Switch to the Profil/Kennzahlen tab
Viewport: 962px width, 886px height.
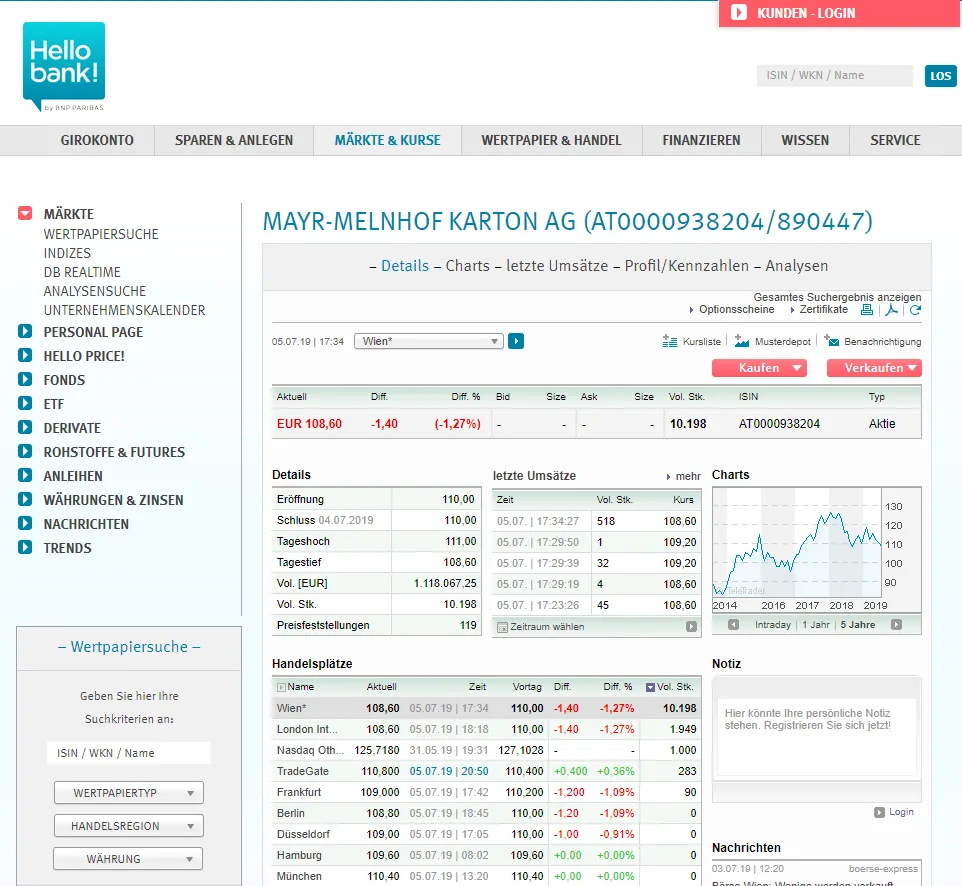(687, 266)
